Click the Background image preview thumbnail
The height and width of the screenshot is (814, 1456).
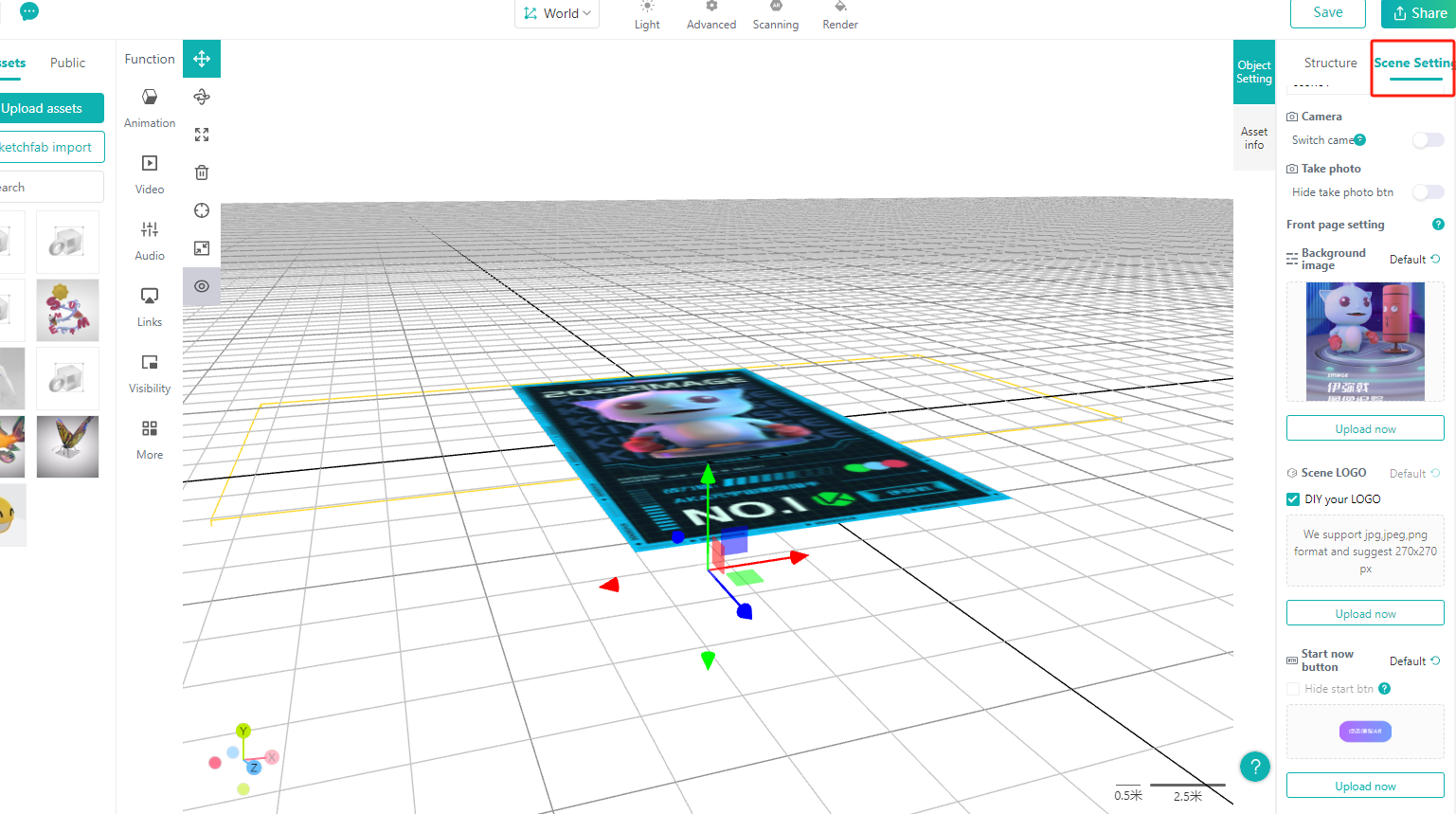point(1365,342)
